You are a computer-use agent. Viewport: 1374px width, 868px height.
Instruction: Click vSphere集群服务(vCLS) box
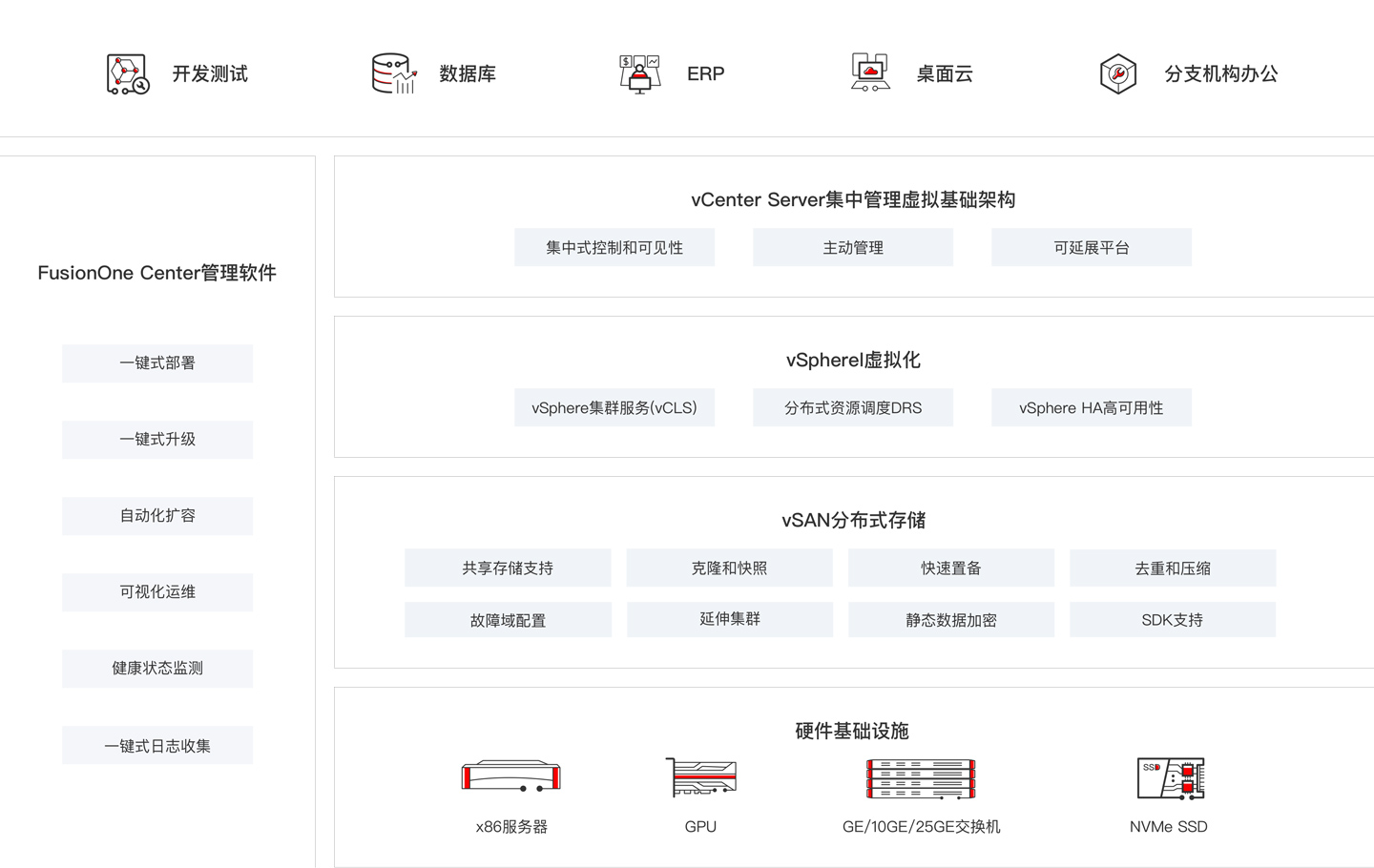pyautogui.click(x=614, y=407)
